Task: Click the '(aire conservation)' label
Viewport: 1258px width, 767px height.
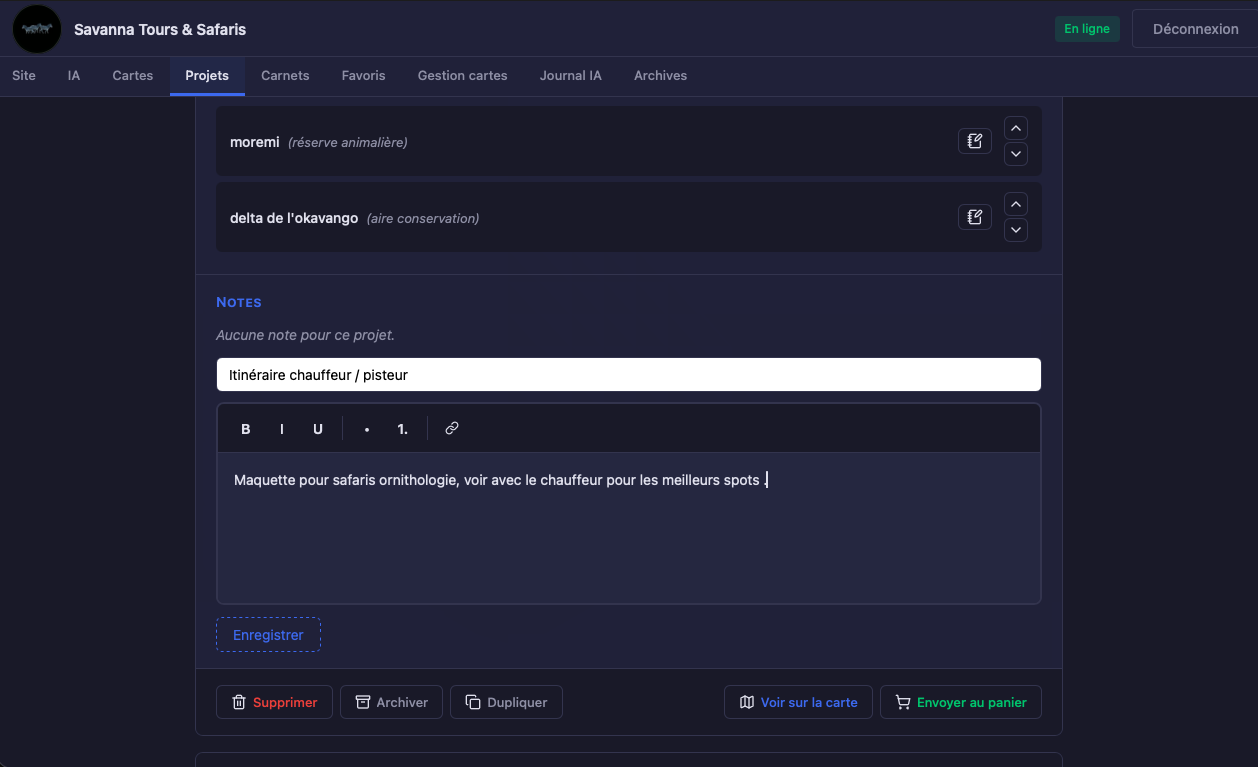Action: click(423, 218)
